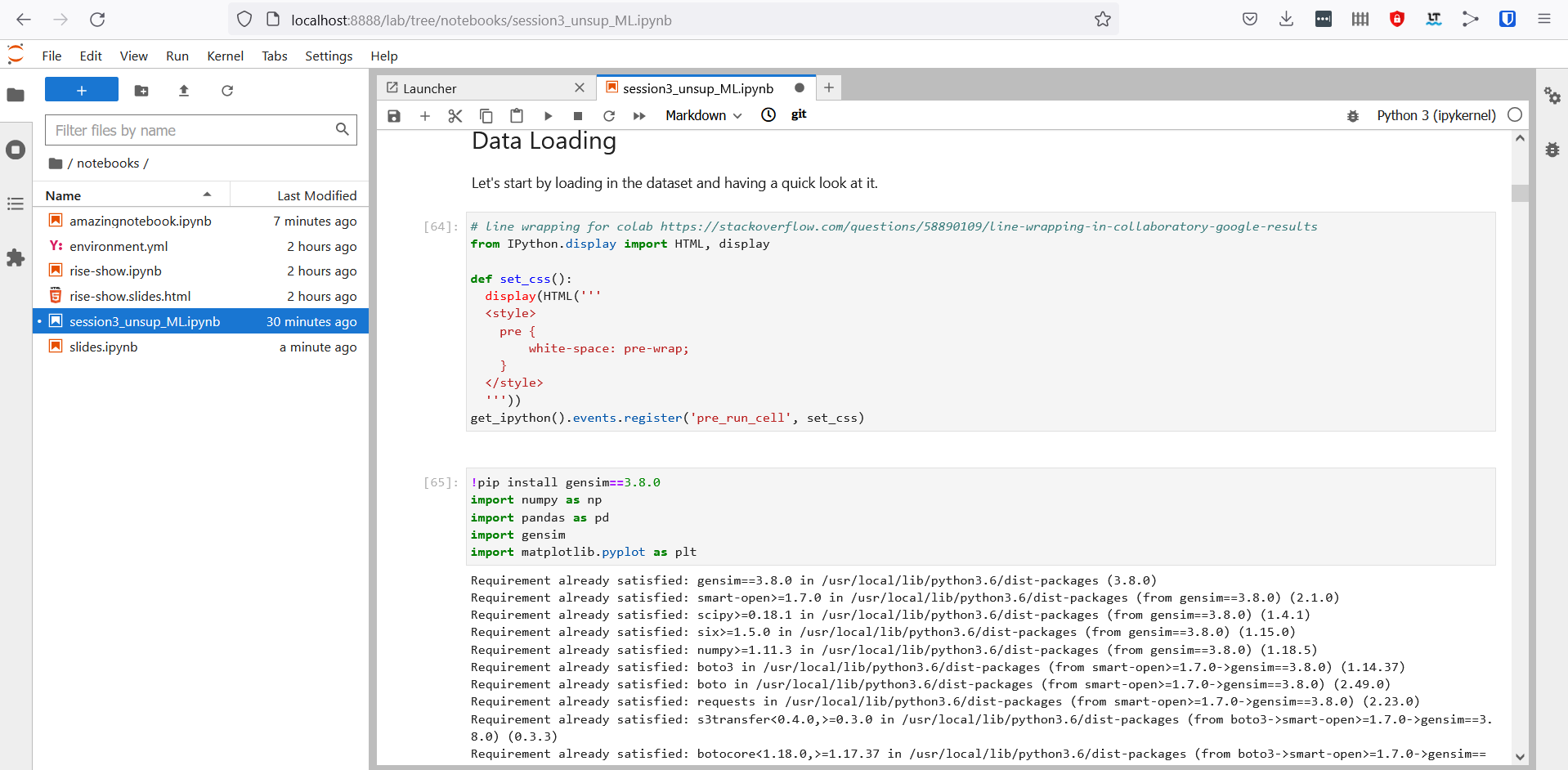
Task: Open the Run menu
Action: [x=177, y=56]
